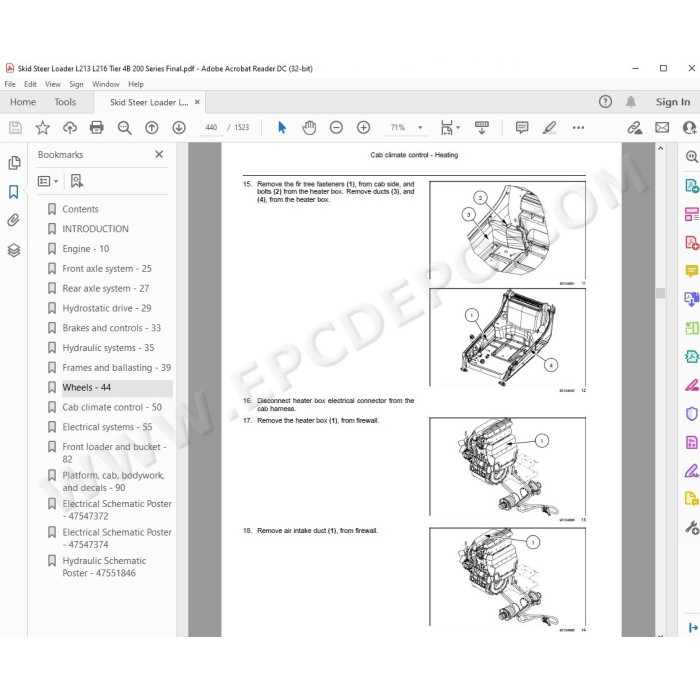This screenshot has width=700, height=700.
Task: Click the Sign In button
Action: tap(673, 102)
